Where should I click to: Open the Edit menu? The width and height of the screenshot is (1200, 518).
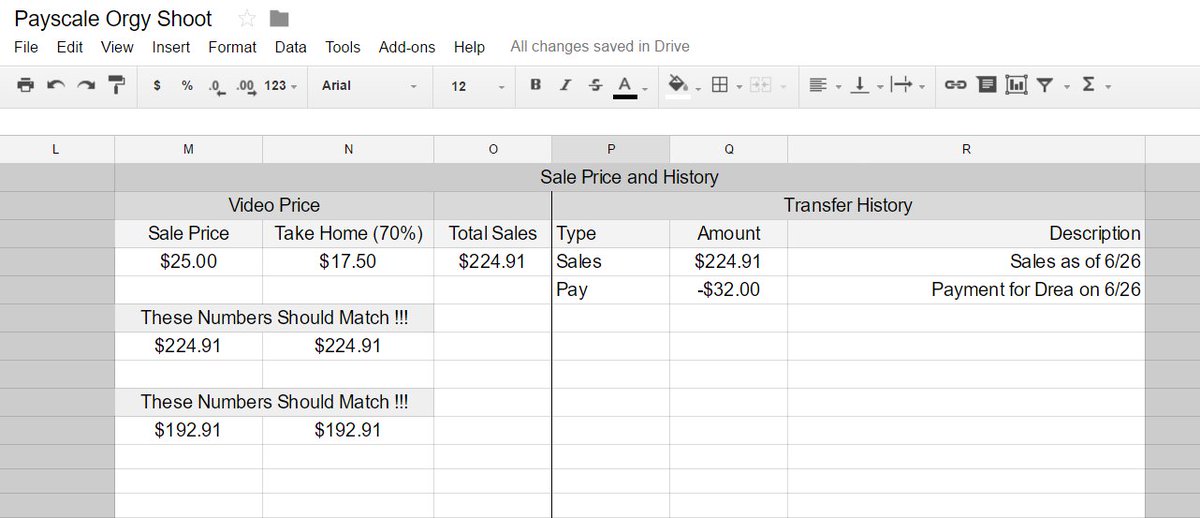[70, 47]
